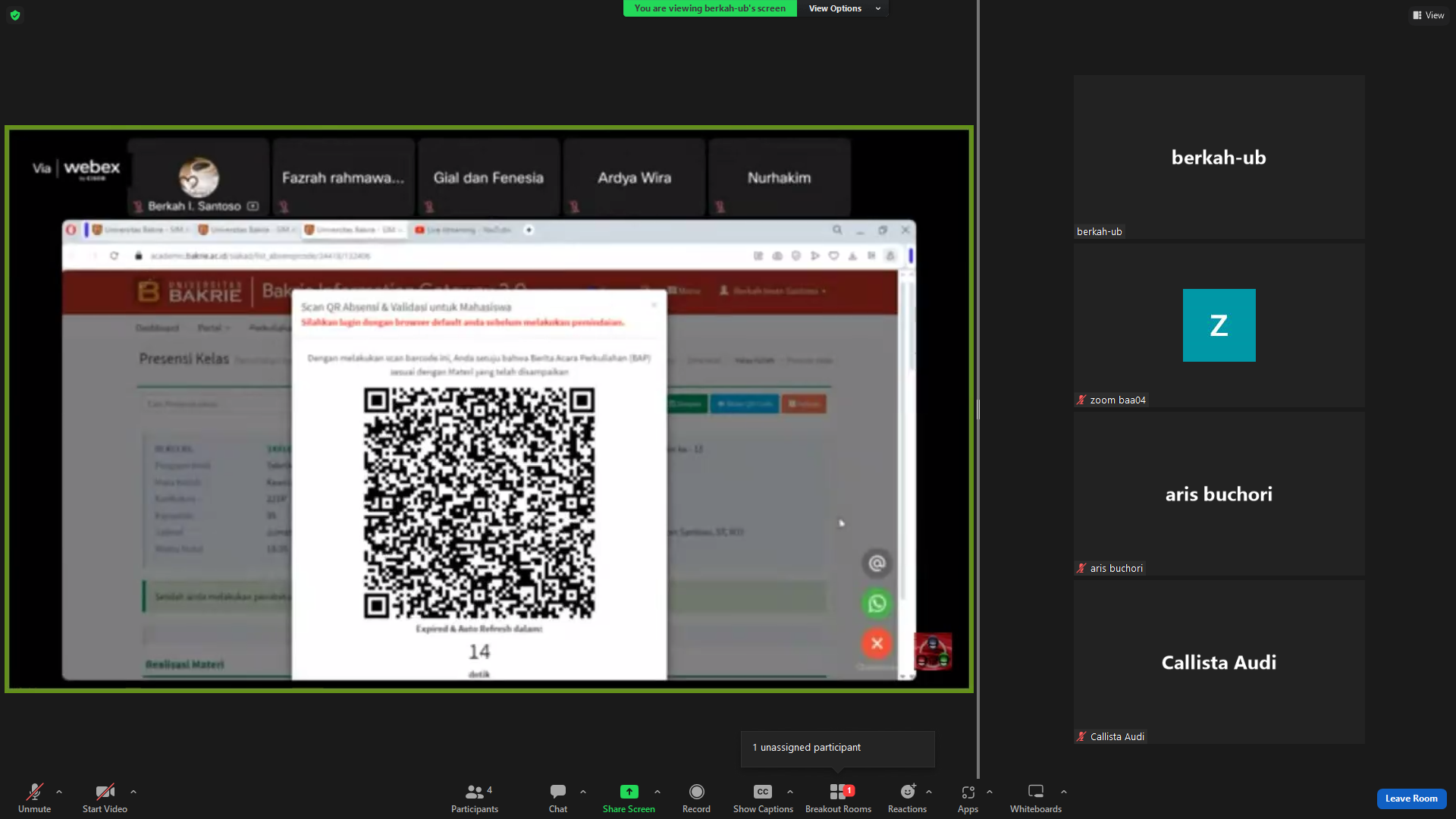Click the unassigned participant notification
This screenshot has width=1456, height=819.
coord(837,748)
